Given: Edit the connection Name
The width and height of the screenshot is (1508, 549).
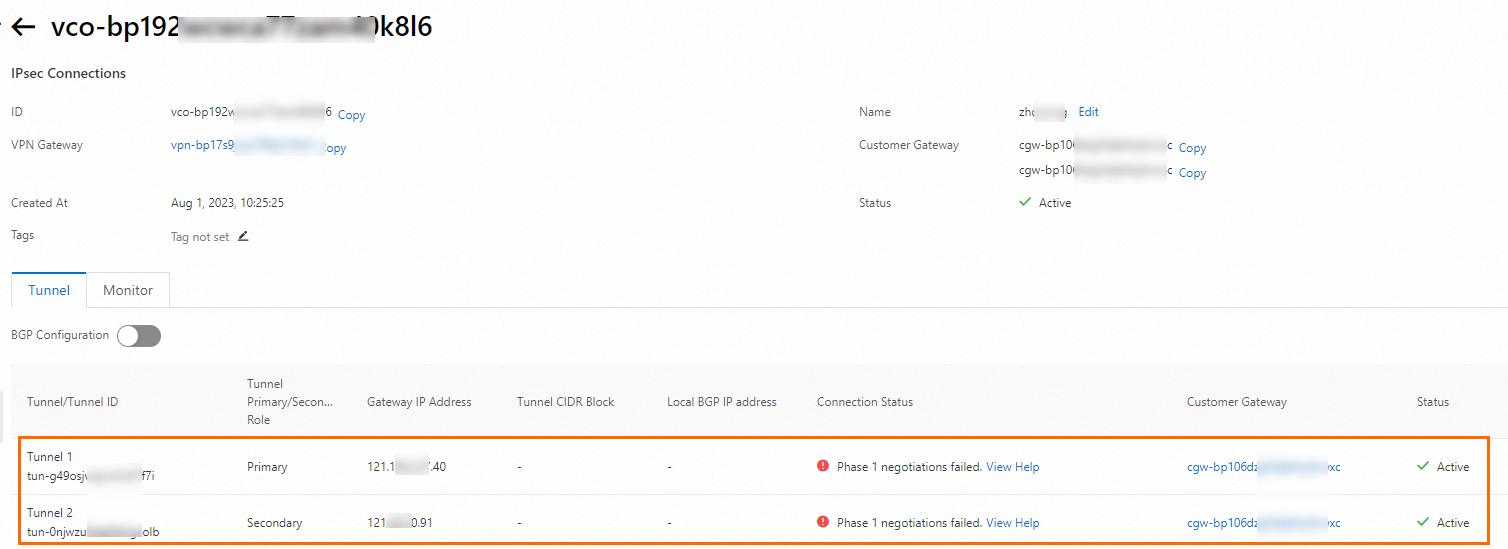Looking at the screenshot, I should 1088,112.
